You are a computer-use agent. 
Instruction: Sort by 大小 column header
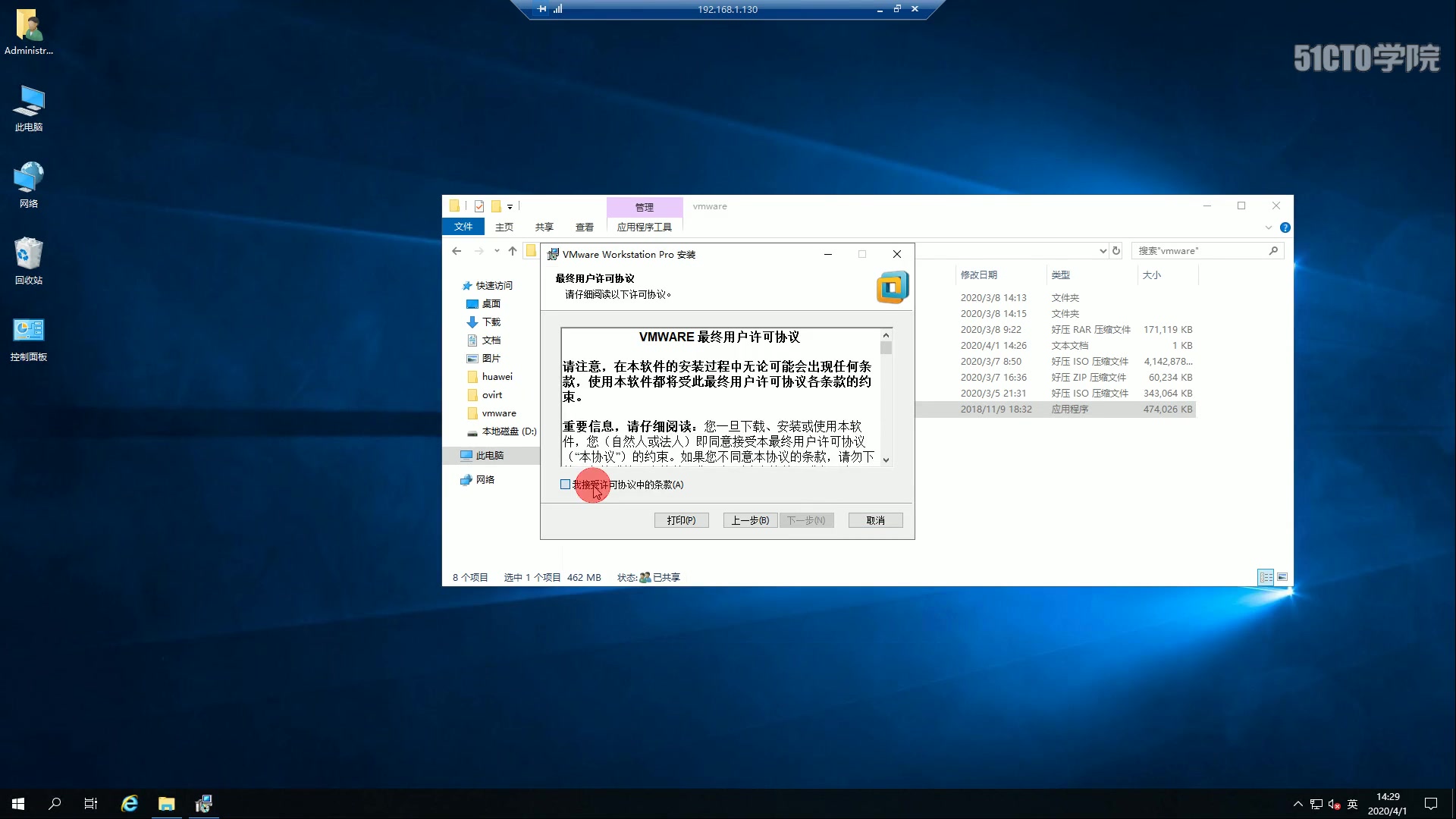tap(1151, 275)
